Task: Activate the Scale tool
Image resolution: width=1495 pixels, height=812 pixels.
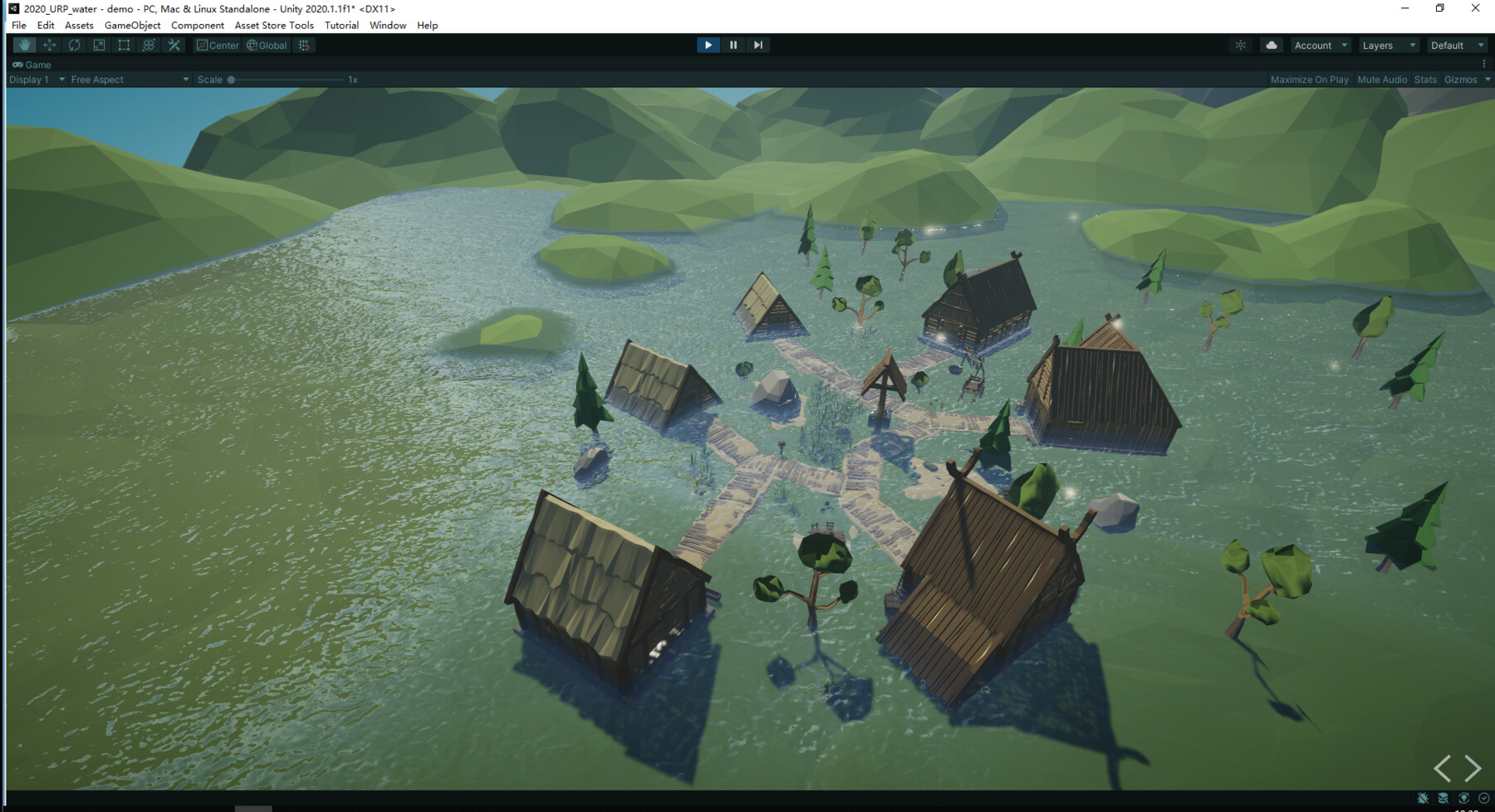Action: pos(99,45)
